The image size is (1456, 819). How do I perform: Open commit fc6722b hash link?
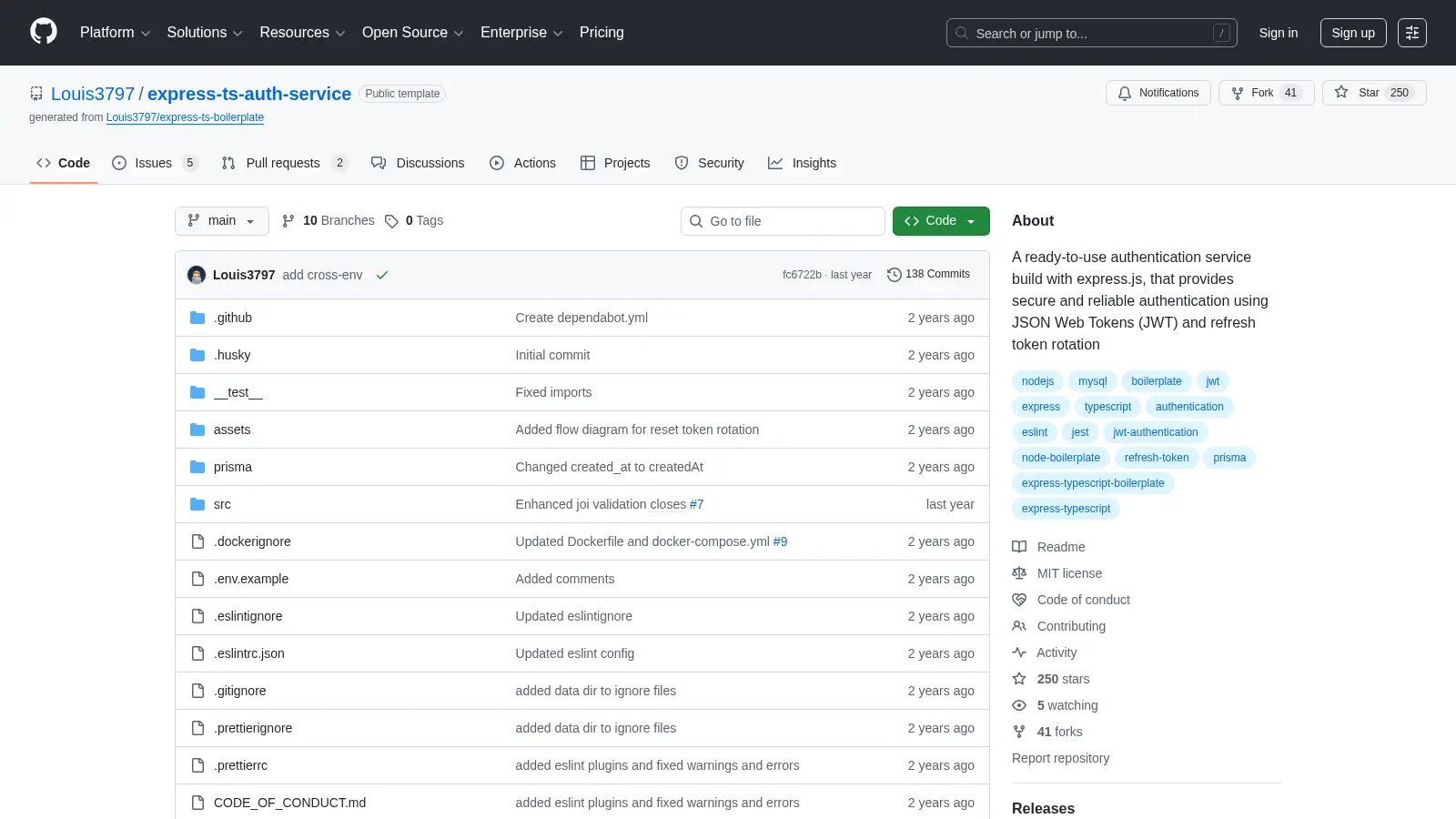click(802, 275)
